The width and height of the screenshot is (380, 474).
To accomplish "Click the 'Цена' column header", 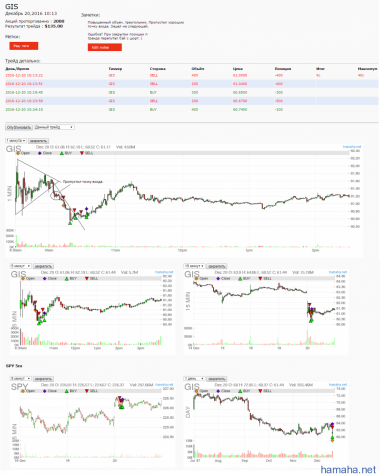I will pyautogui.click(x=238, y=69).
